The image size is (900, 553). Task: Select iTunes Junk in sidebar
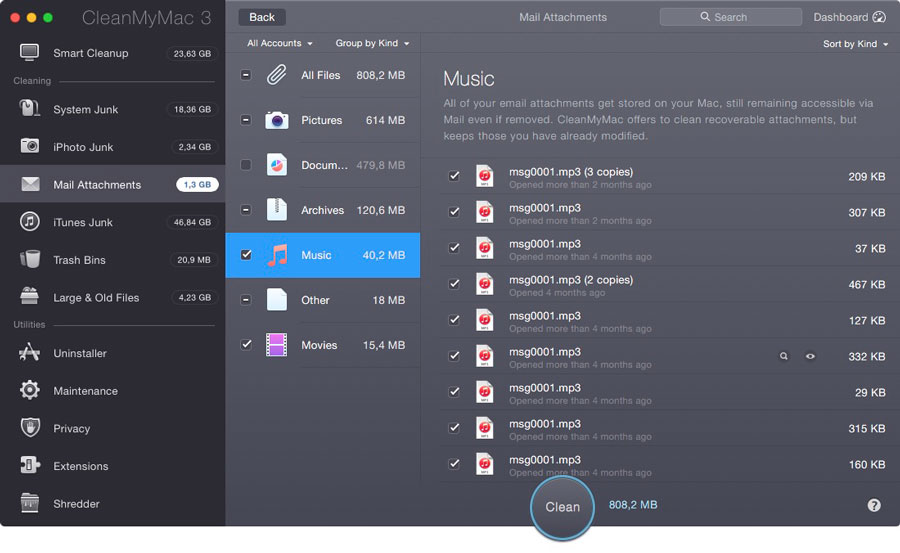(x=112, y=222)
